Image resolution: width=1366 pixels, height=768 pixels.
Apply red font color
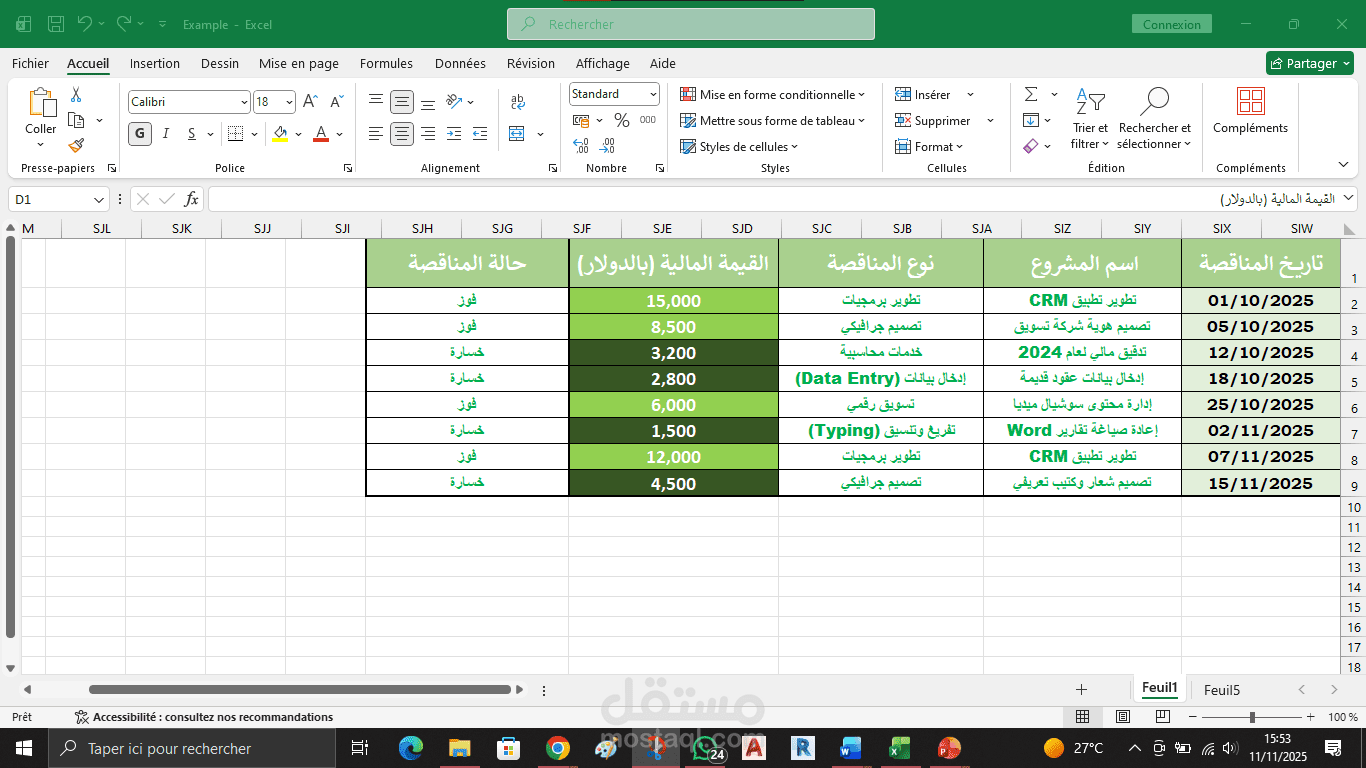click(x=321, y=134)
